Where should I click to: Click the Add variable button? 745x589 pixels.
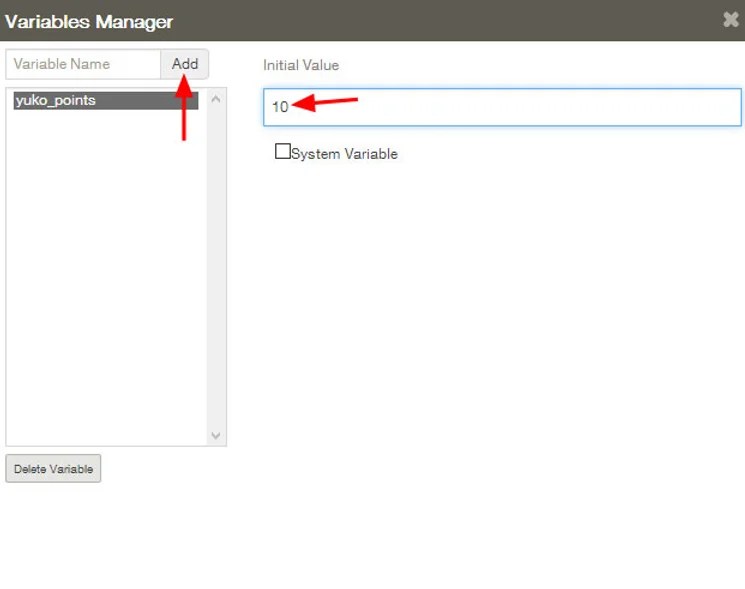pyautogui.click(x=185, y=64)
